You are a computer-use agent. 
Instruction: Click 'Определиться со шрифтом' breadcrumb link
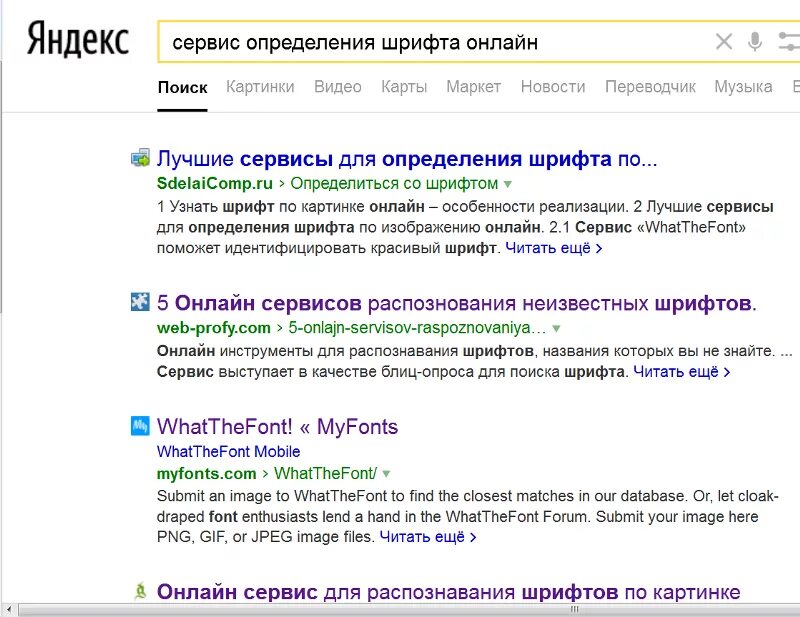tap(394, 183)
